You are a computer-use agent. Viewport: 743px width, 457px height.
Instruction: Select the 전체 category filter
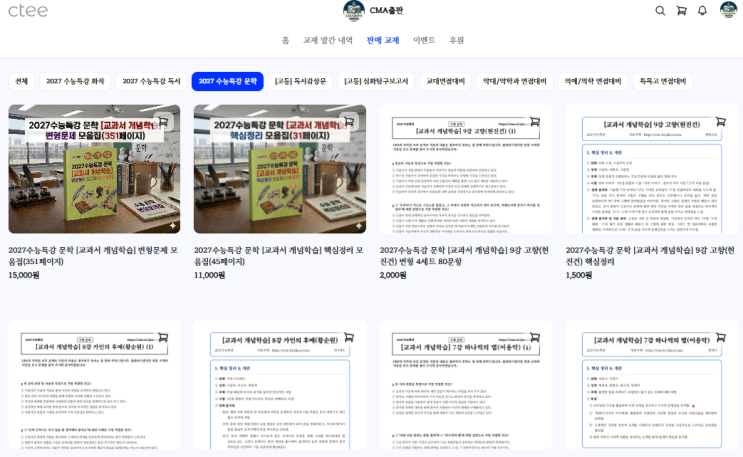click(21, 82)
